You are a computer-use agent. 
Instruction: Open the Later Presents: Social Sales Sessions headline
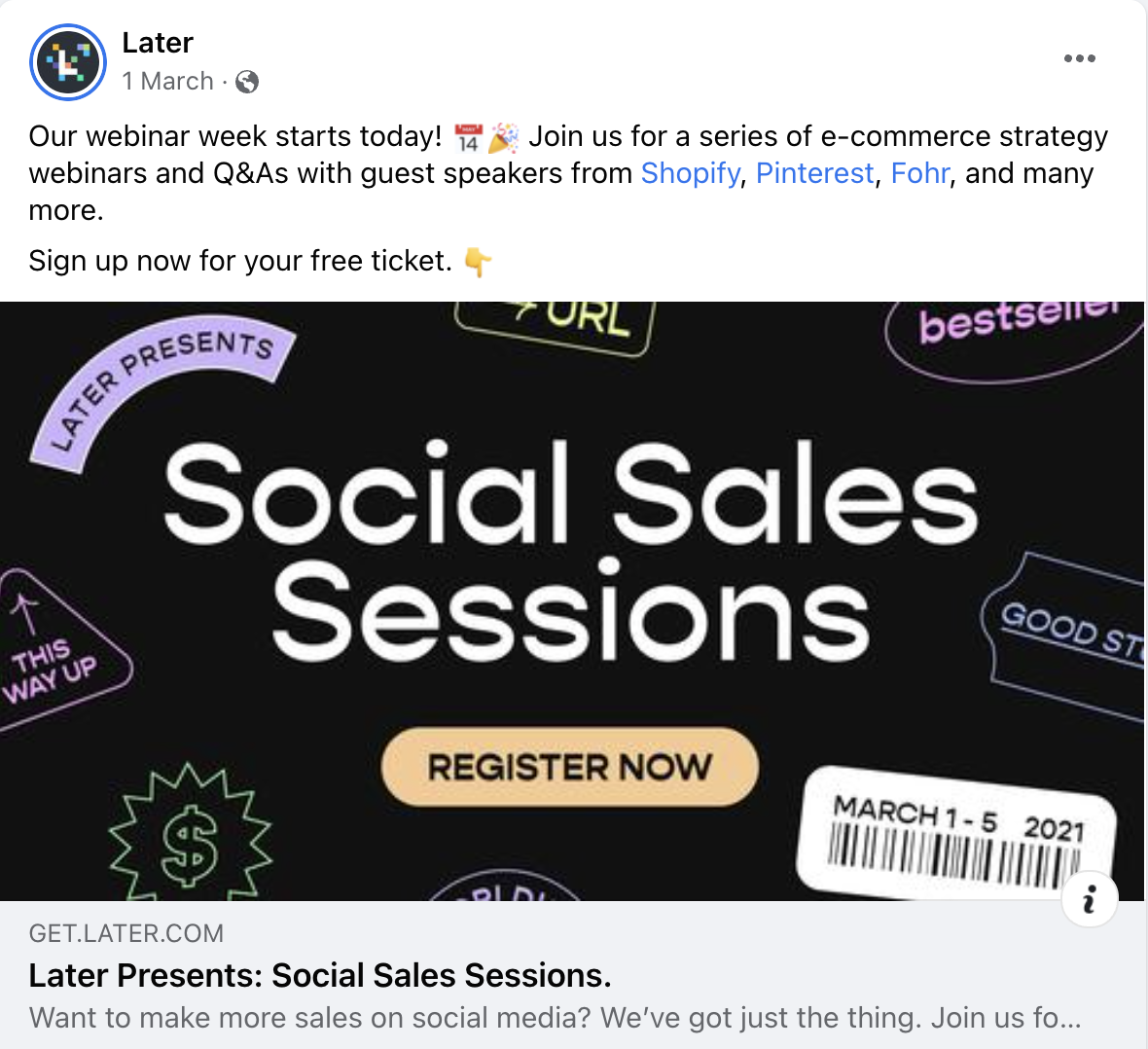pyautogui.click(x=320, y=976)
